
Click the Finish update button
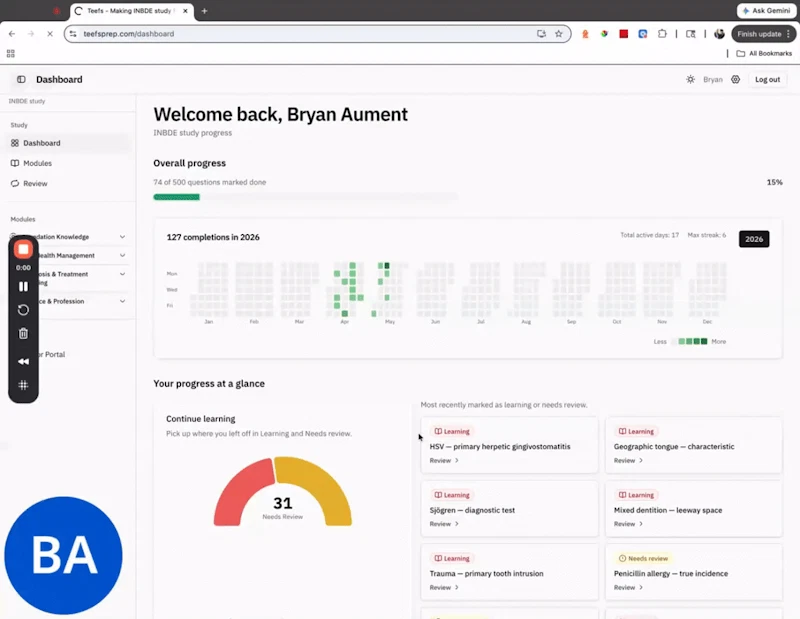763,34
